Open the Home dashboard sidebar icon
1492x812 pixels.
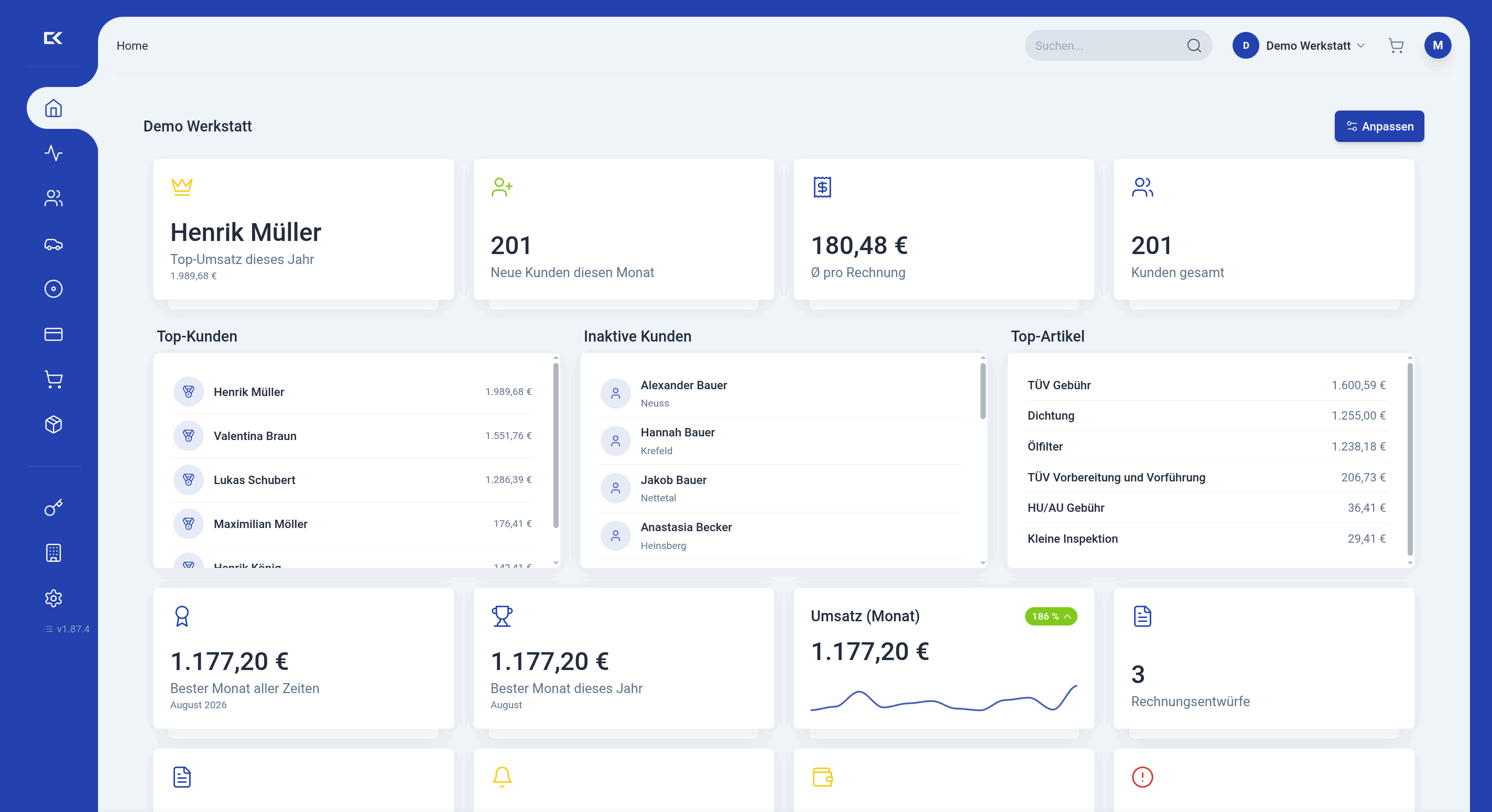(x=53, y=108)
